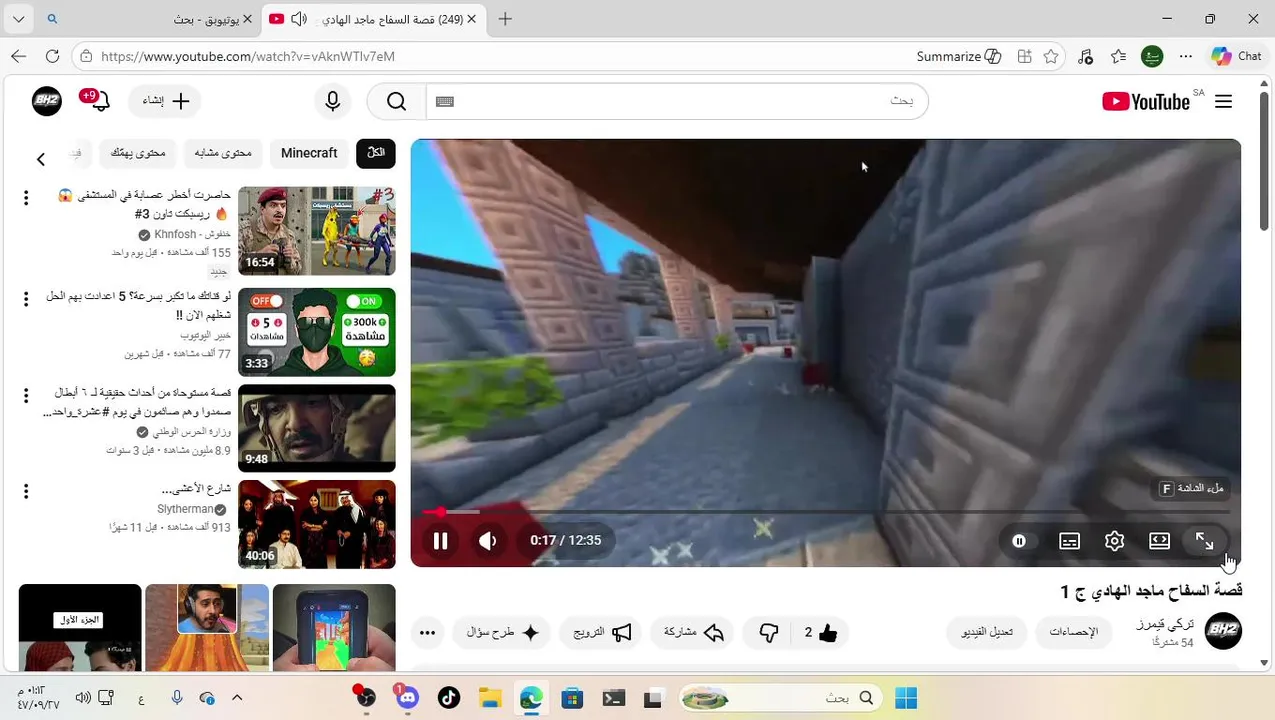Open the Edge profile avatar
Viewport: 1275px width, 720px height.
pyautogui.click(x=1152, y=56)
